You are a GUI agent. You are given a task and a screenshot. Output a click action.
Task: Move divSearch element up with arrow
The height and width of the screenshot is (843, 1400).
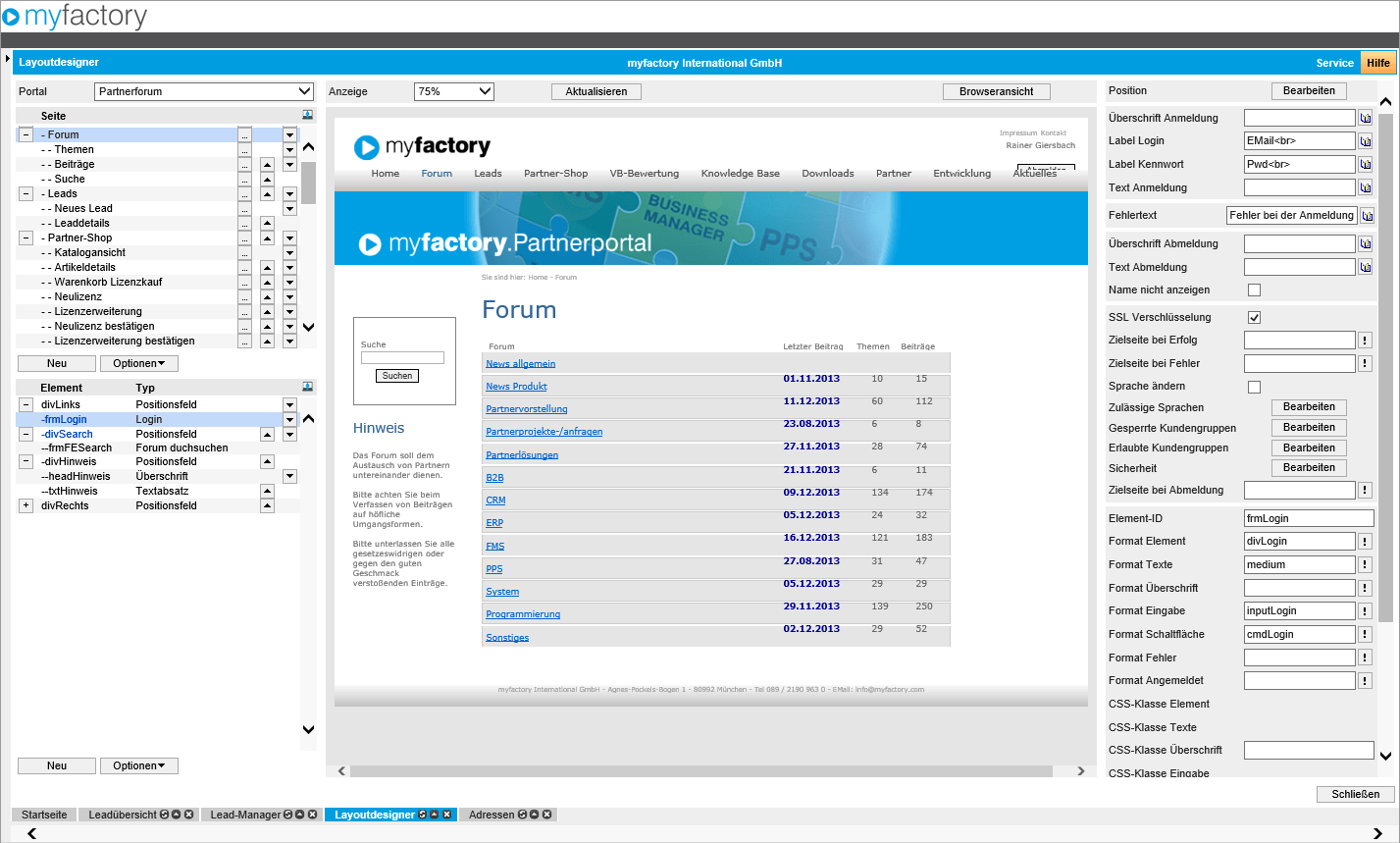click(267, 435)
